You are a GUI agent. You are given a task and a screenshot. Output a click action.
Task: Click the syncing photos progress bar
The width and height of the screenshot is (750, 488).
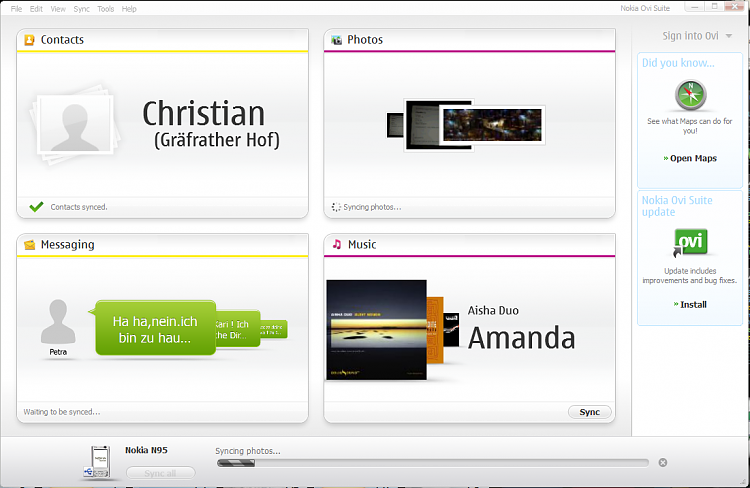432,463
